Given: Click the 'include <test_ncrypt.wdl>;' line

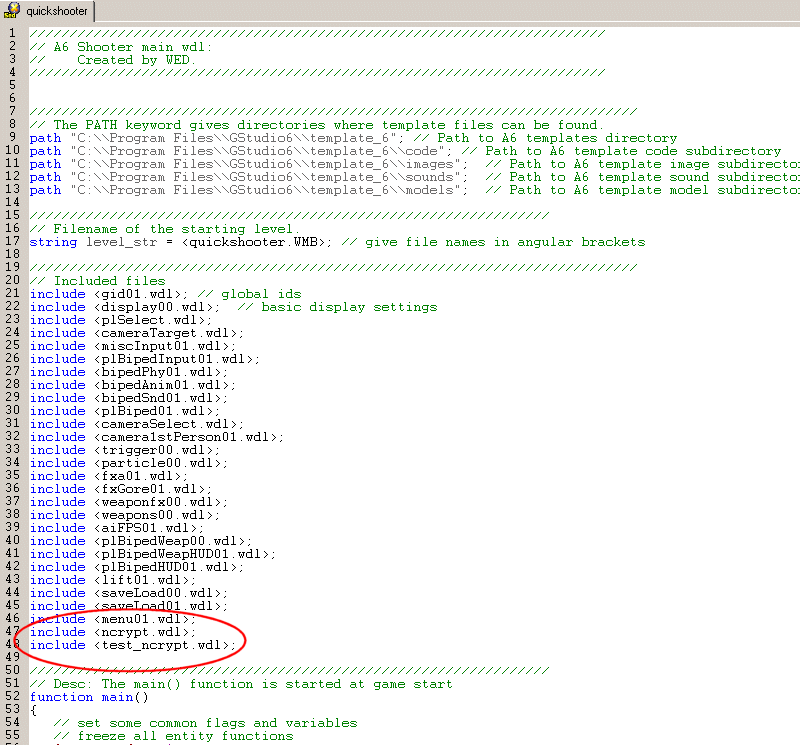Looking at the screenshot, I should [x=133, y=645].
